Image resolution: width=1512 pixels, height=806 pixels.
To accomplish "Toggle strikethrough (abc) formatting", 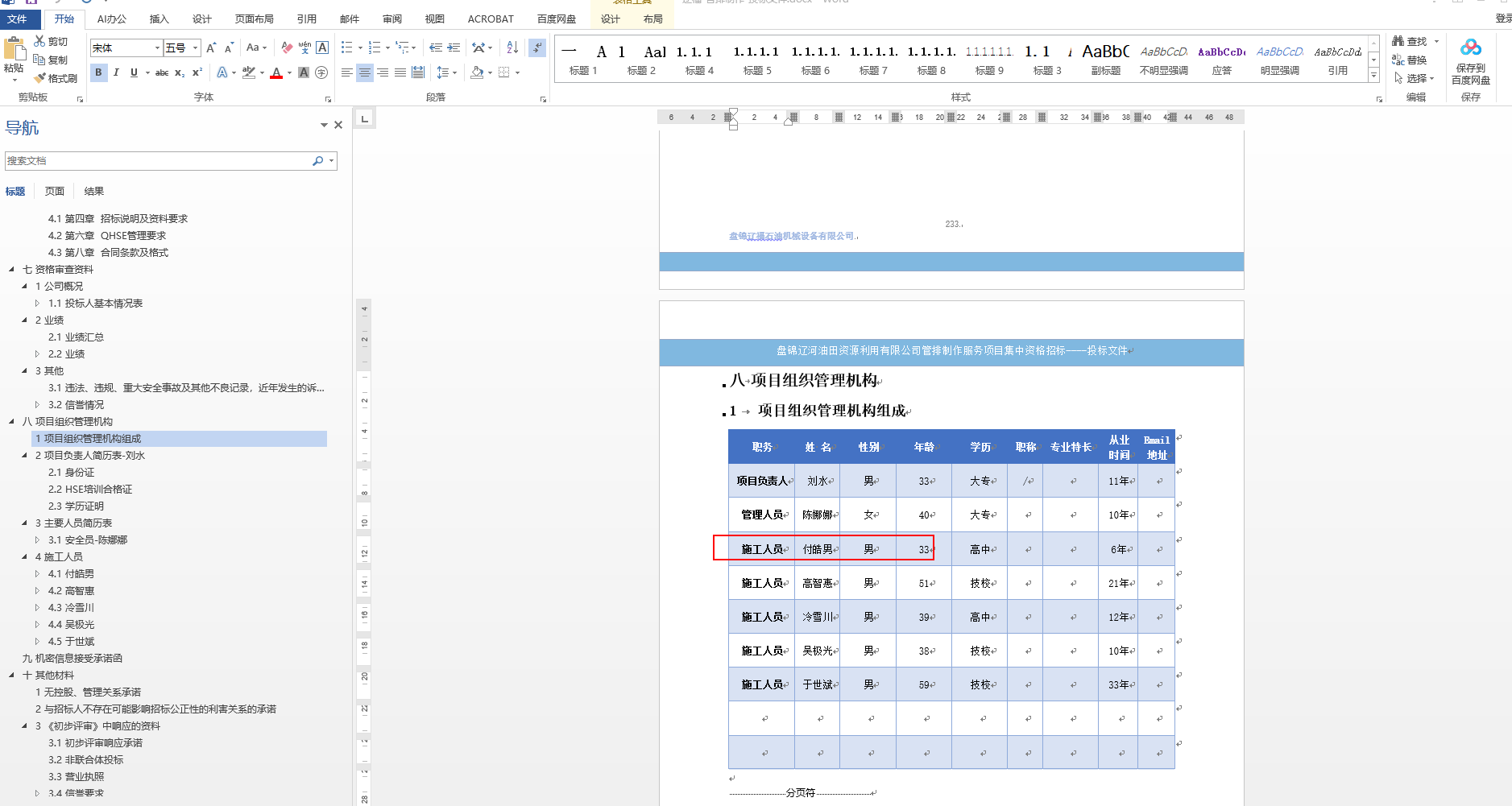I will 162,72.
